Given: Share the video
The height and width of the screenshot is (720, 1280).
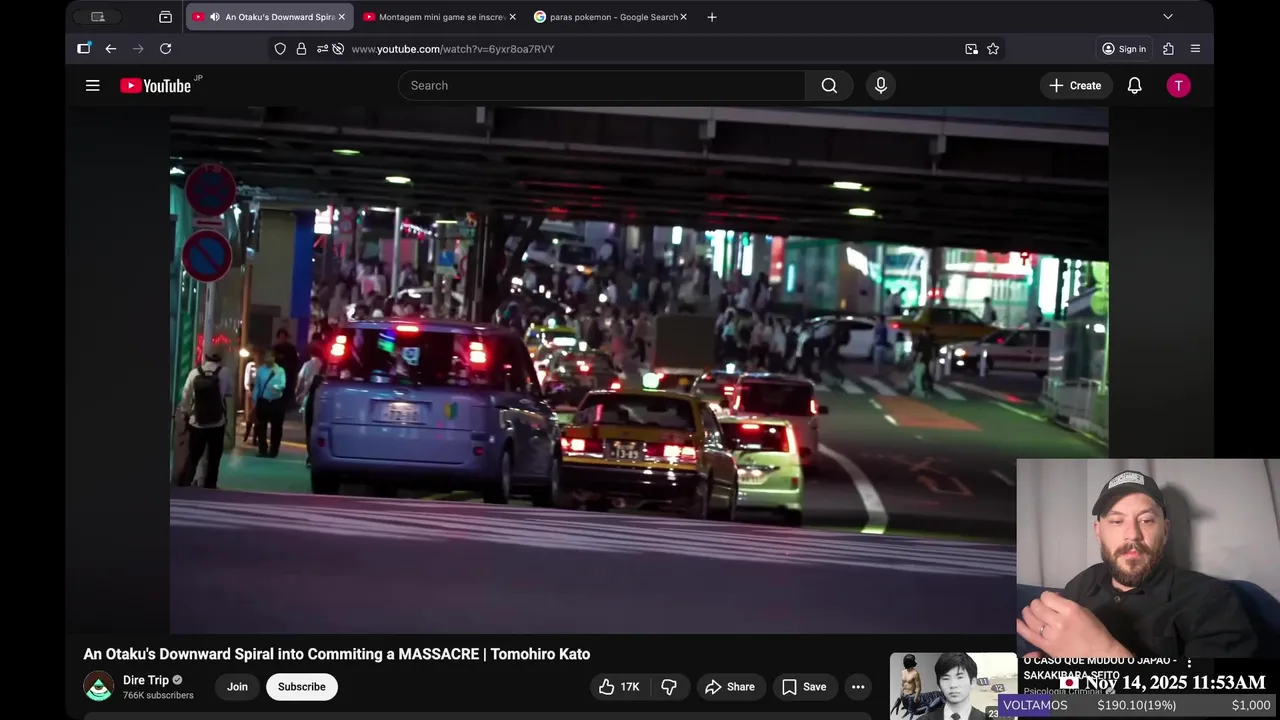Looking at the screenshot, I should tap(730, 687).
